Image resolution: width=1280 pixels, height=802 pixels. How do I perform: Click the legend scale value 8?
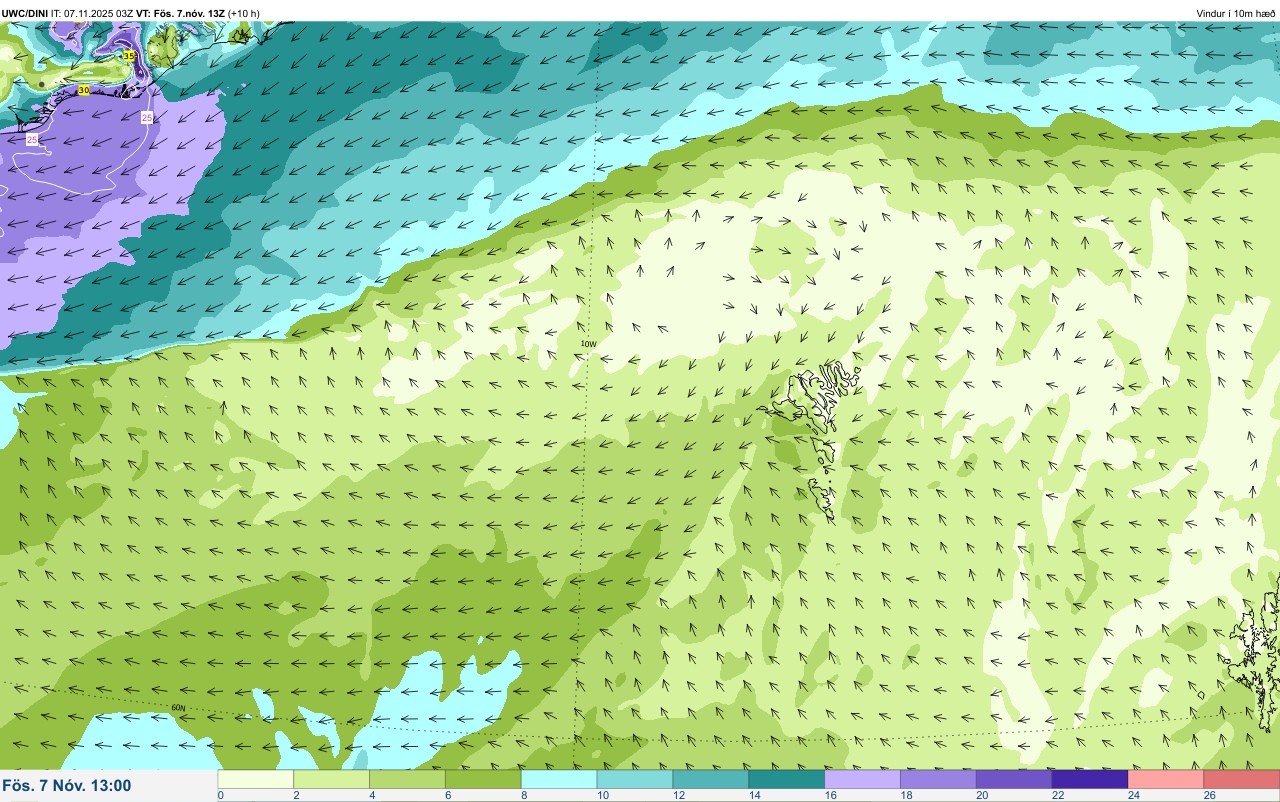523,795
